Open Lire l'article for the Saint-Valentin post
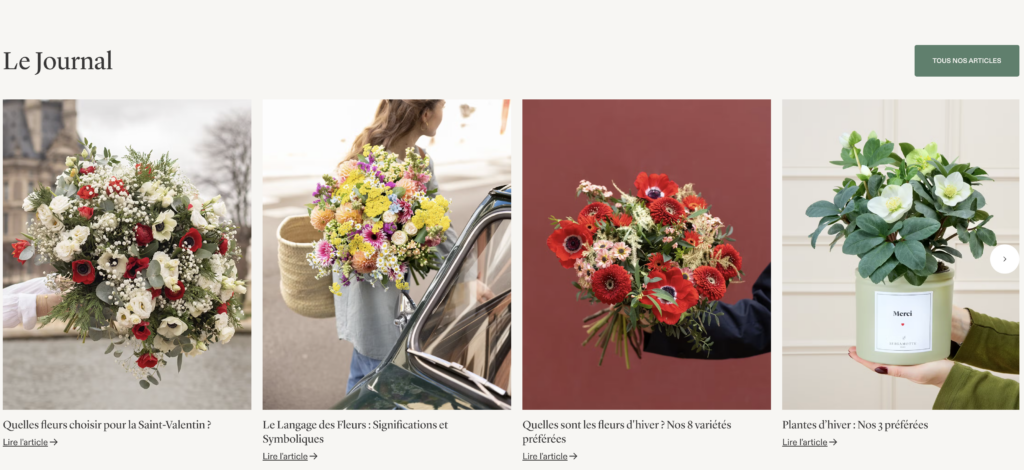This screenshot has width=1024, height=470. [25, 442]
